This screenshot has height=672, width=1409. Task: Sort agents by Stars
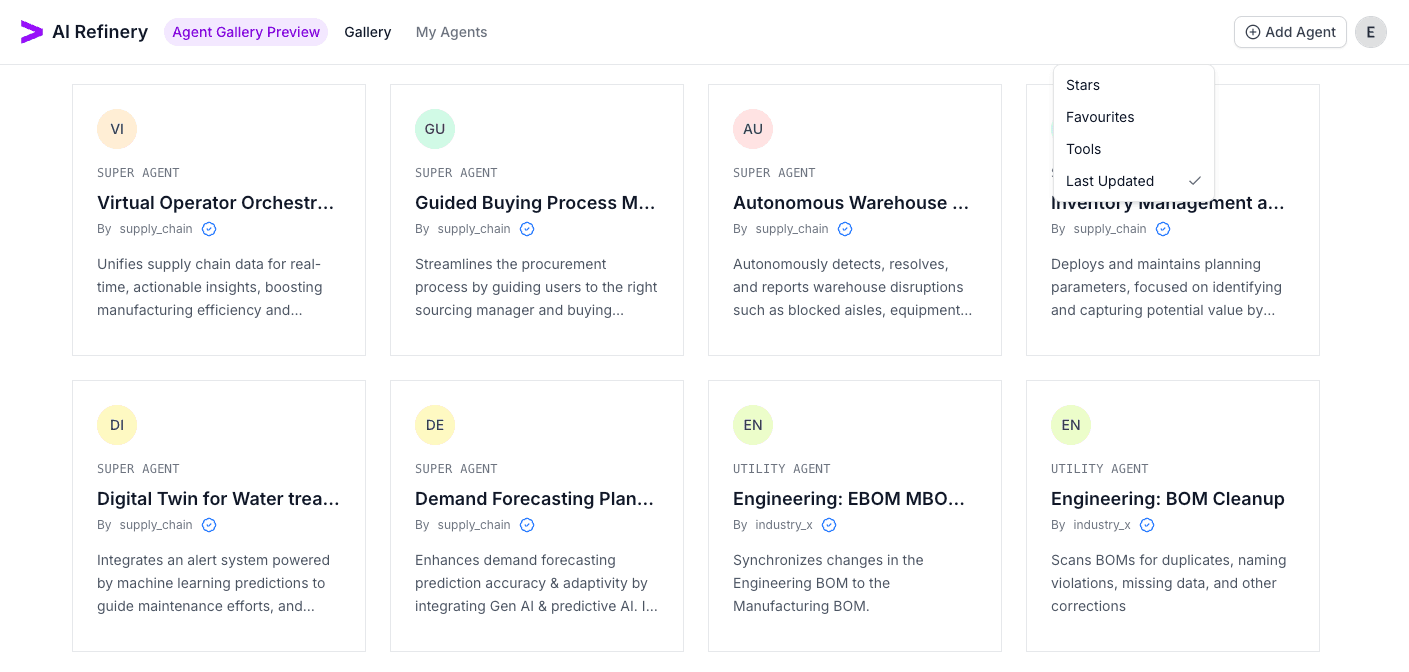click(x=1083, y=85)
